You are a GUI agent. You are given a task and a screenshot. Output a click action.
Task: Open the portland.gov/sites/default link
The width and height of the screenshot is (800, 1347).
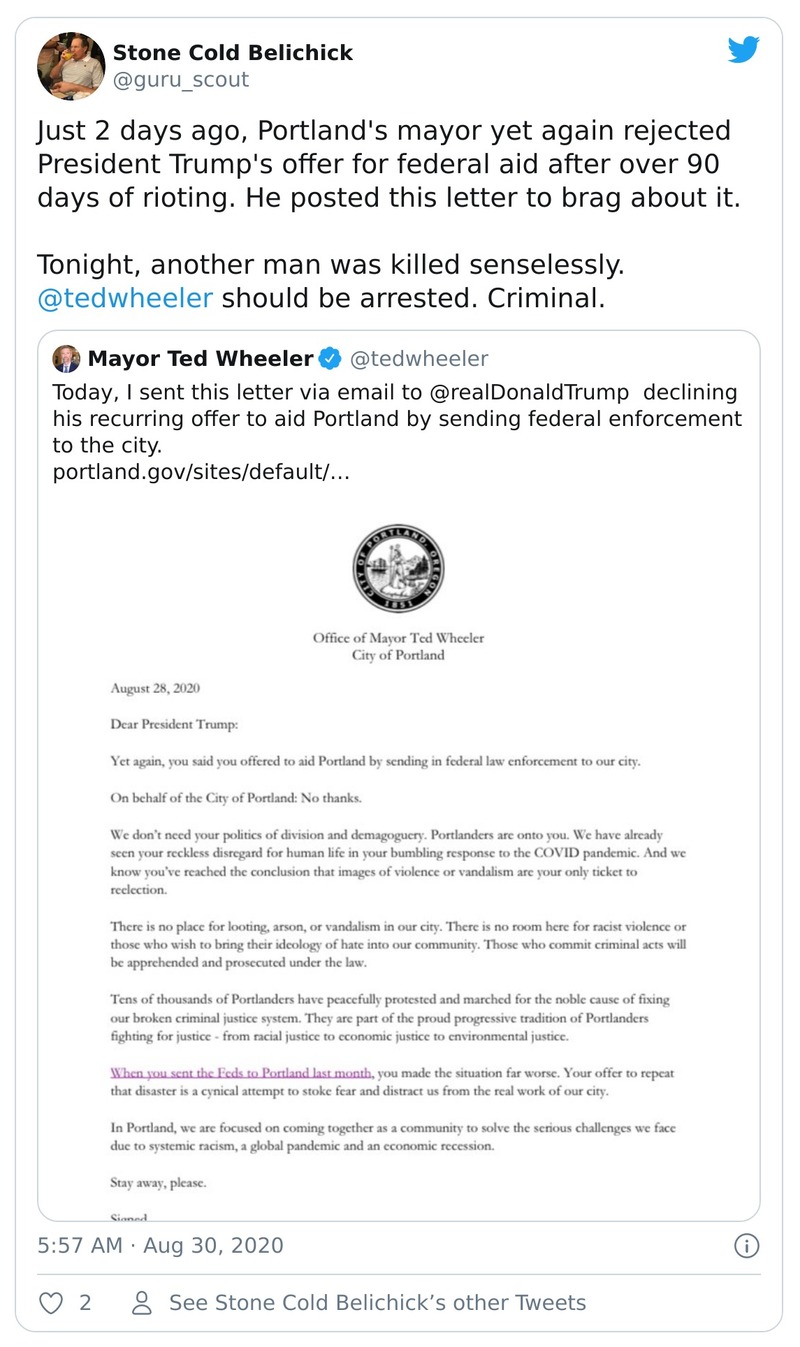(200, 470)
